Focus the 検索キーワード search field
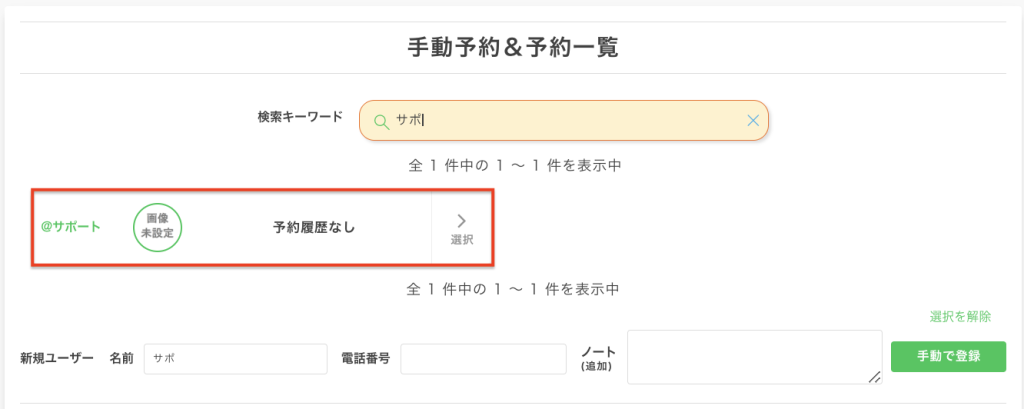Screen dimensions: 1024x409 tap(570, 121)
